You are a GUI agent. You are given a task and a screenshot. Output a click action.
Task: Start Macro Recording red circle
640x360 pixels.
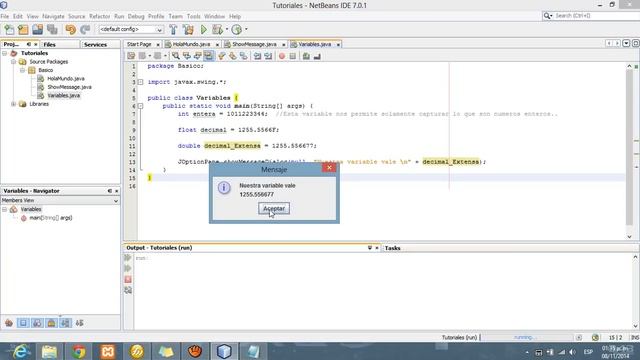(x=282, y=56)
